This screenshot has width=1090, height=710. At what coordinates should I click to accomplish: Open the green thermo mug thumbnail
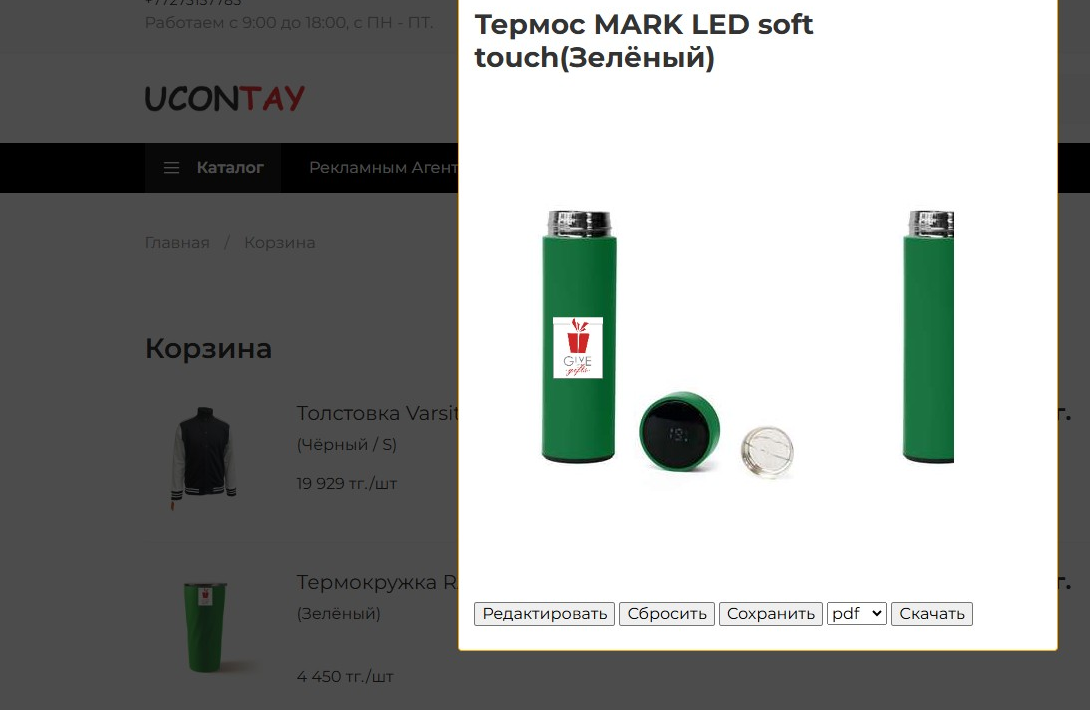[205, 627]
